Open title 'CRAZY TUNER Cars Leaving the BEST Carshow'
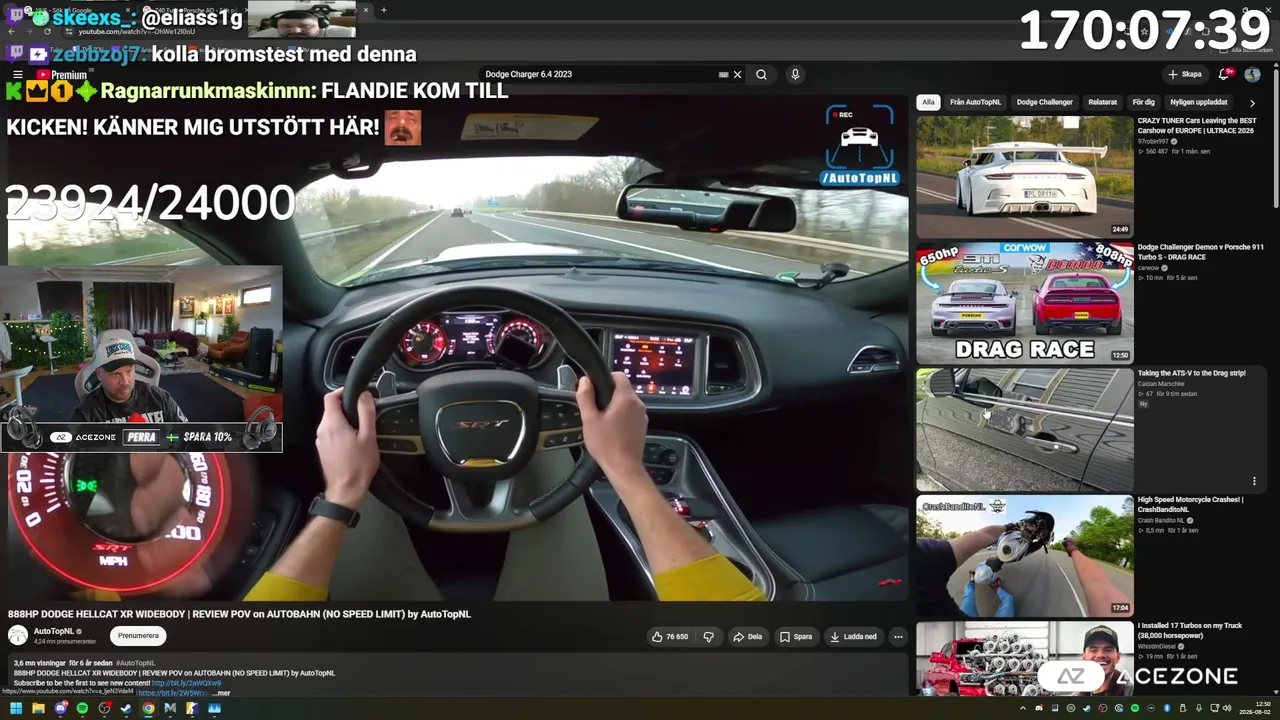This screenshot has height=720, width=1280. click(1196, 126)
